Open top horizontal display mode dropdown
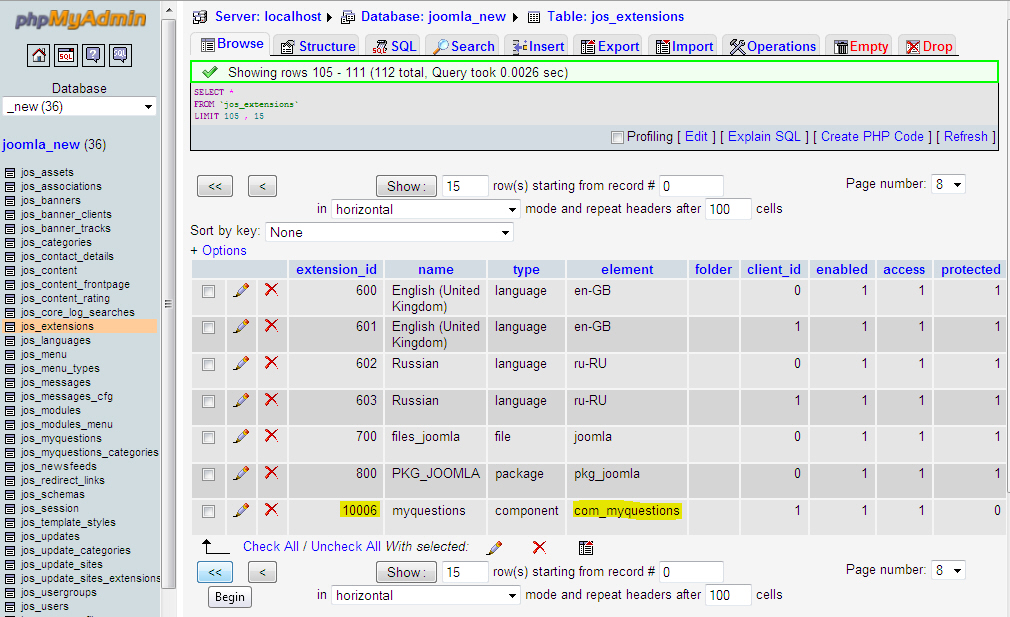 [425, 209]
